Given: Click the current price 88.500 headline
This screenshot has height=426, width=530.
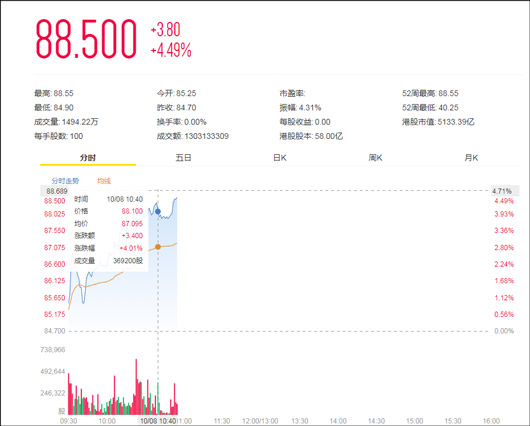Looking at the screenshot, I should (86, 39).
